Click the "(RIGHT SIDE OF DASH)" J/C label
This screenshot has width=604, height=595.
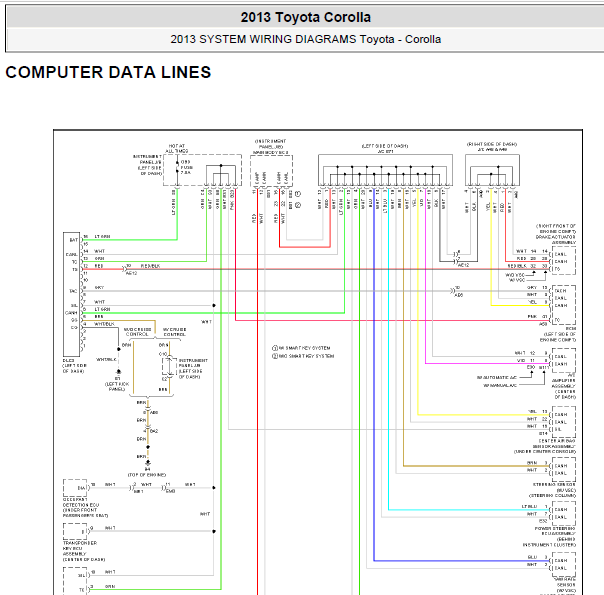492,144
